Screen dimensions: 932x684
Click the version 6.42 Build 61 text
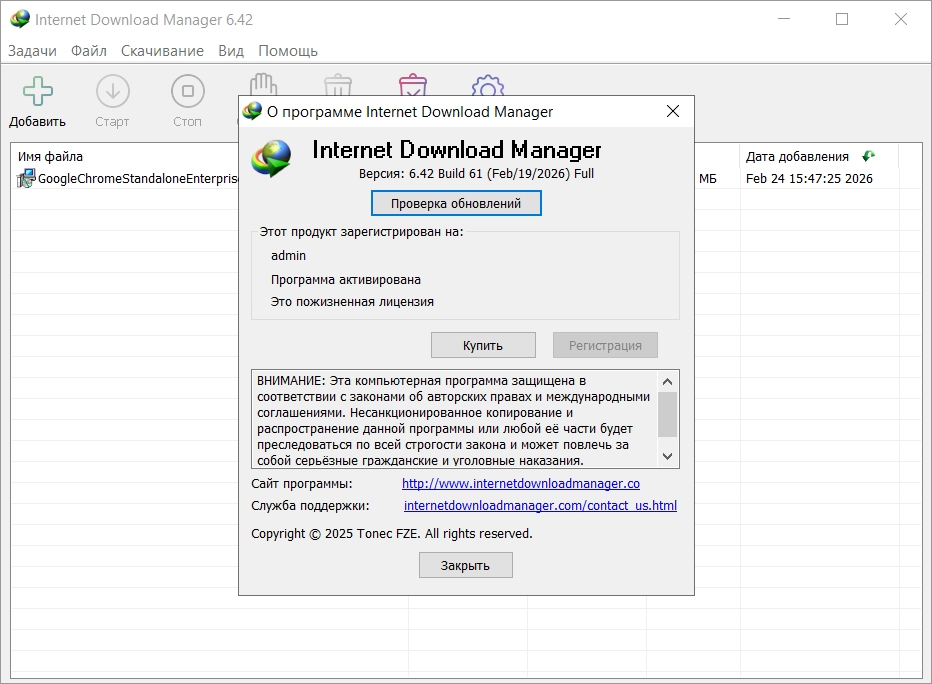(x=476, y=174)
